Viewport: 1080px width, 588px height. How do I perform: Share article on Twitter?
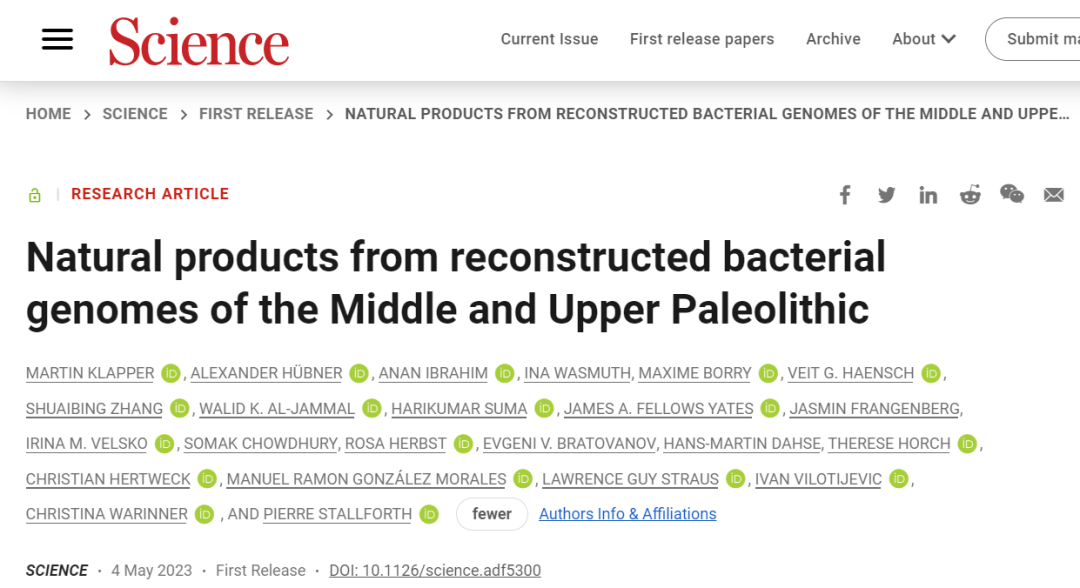pyautogui.click(x=886, y=195)
